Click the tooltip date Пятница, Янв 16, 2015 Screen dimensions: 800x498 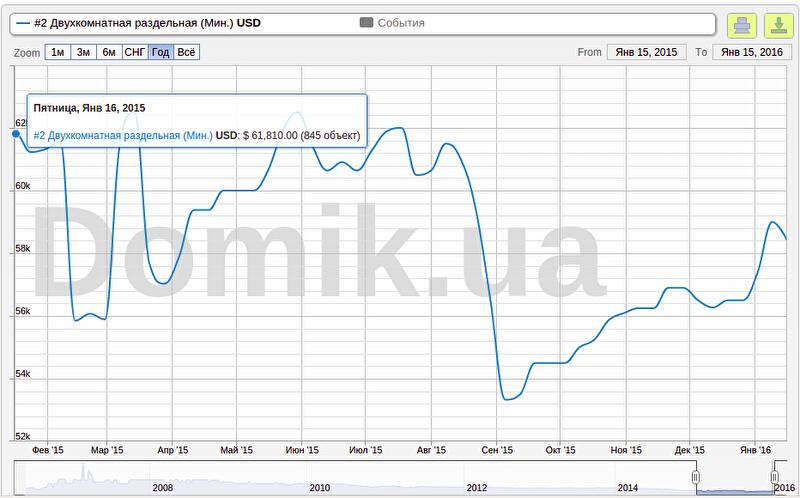pyautogui.click(x=89, y=108)
